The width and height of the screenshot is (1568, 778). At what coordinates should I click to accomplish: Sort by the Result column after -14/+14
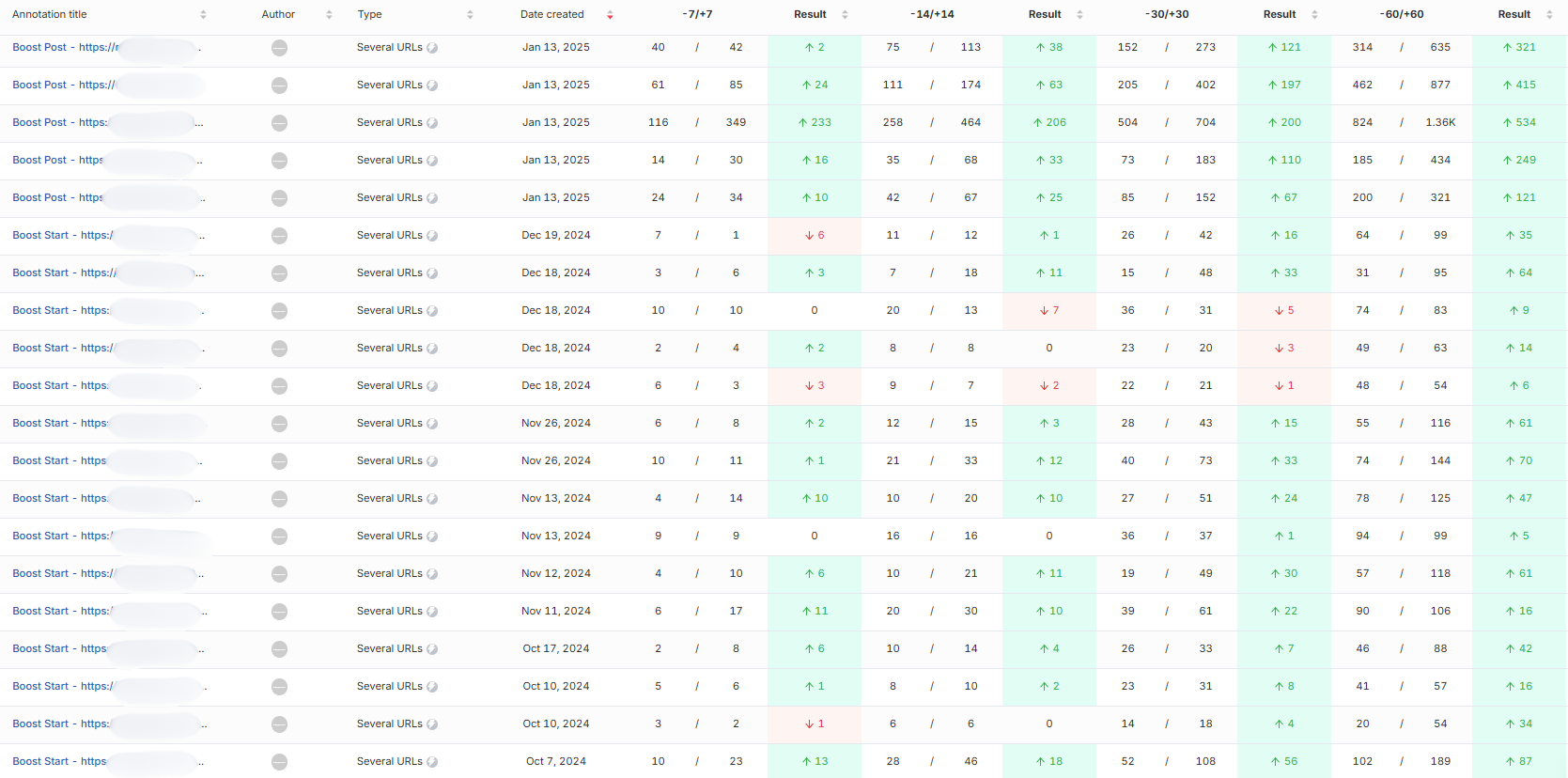coord(1079,15)
